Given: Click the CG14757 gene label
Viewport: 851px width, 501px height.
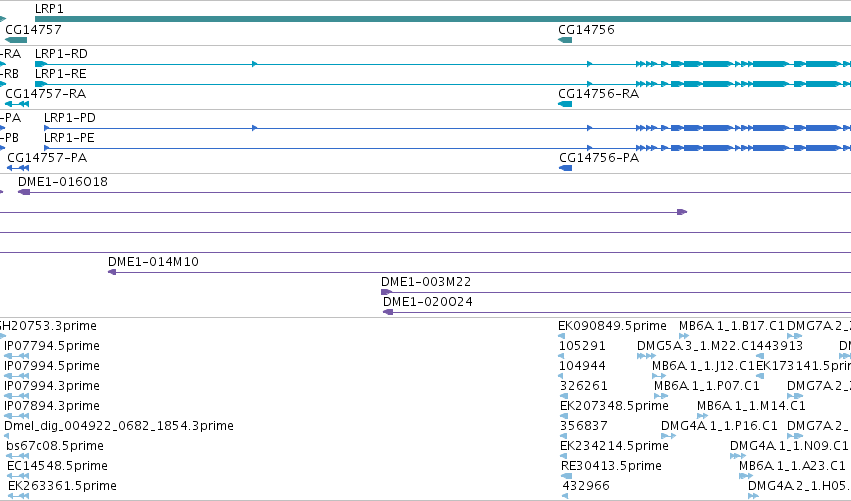Looking at the screenshot, I should (x=33, y=29).
